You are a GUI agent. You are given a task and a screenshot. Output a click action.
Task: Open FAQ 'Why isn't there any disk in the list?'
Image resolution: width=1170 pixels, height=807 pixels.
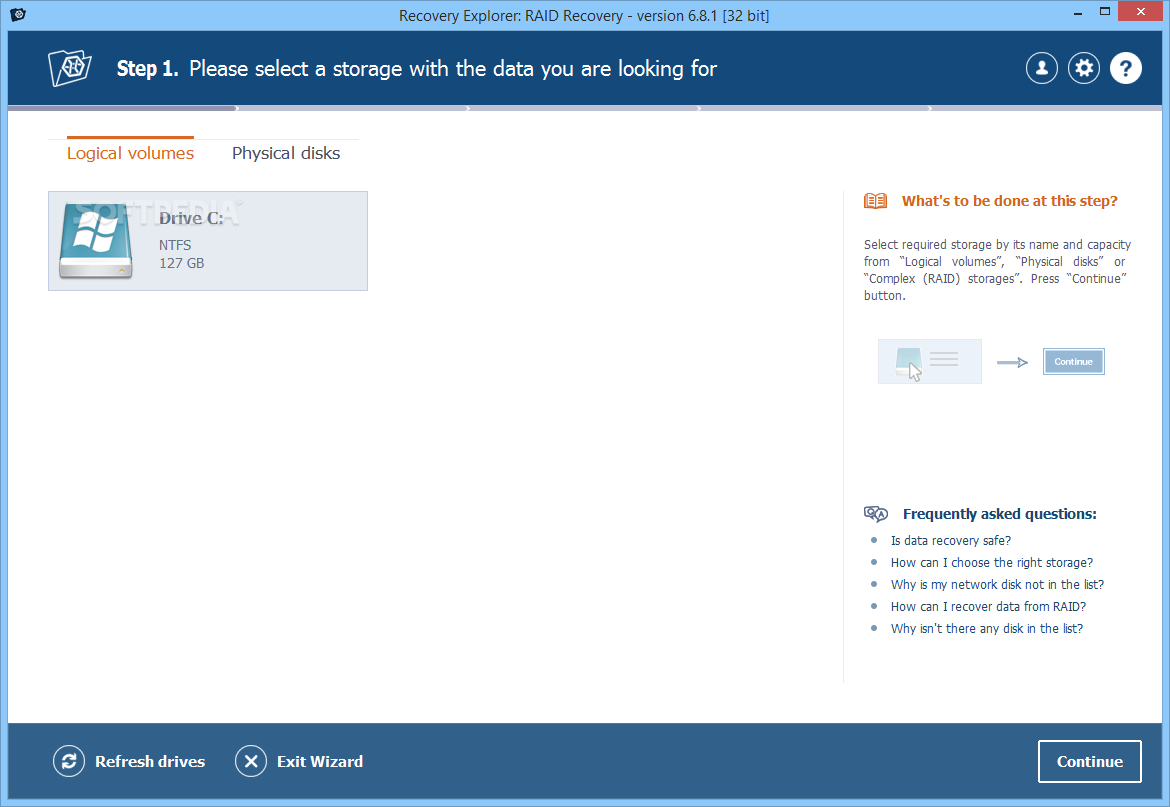986,629
